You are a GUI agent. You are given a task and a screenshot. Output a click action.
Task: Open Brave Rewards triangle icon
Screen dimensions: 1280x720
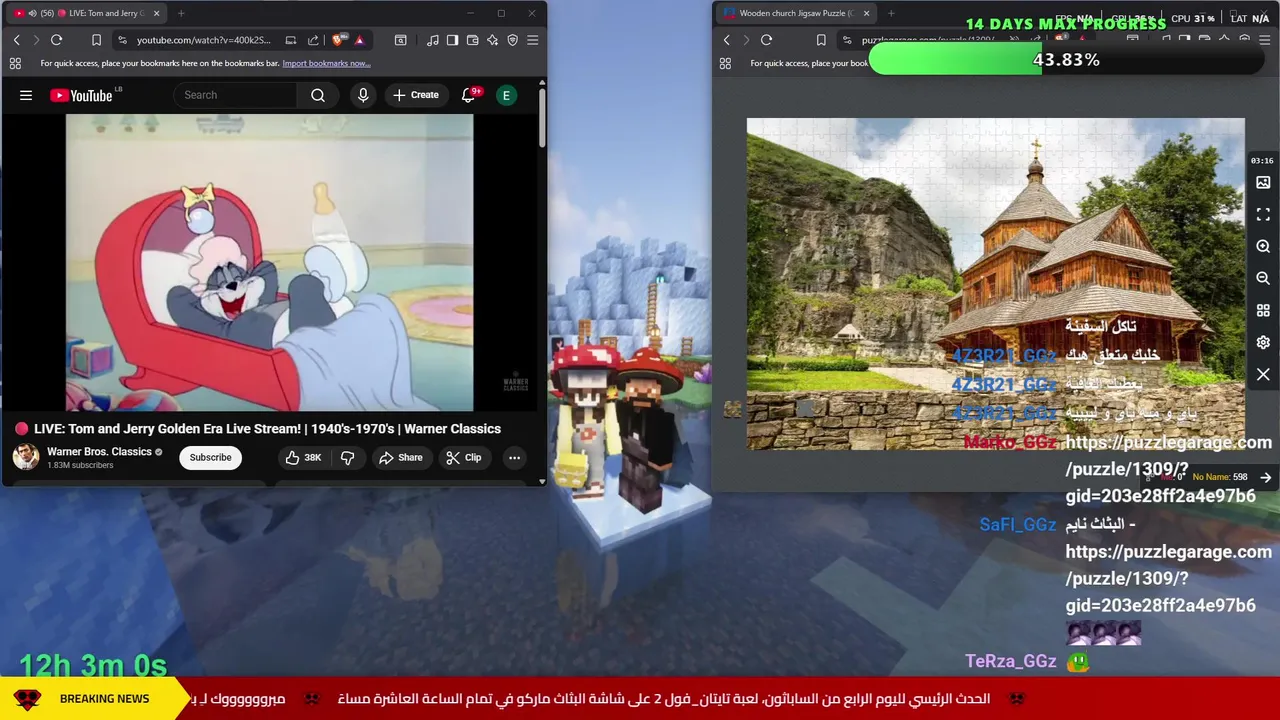pos(359,40)
